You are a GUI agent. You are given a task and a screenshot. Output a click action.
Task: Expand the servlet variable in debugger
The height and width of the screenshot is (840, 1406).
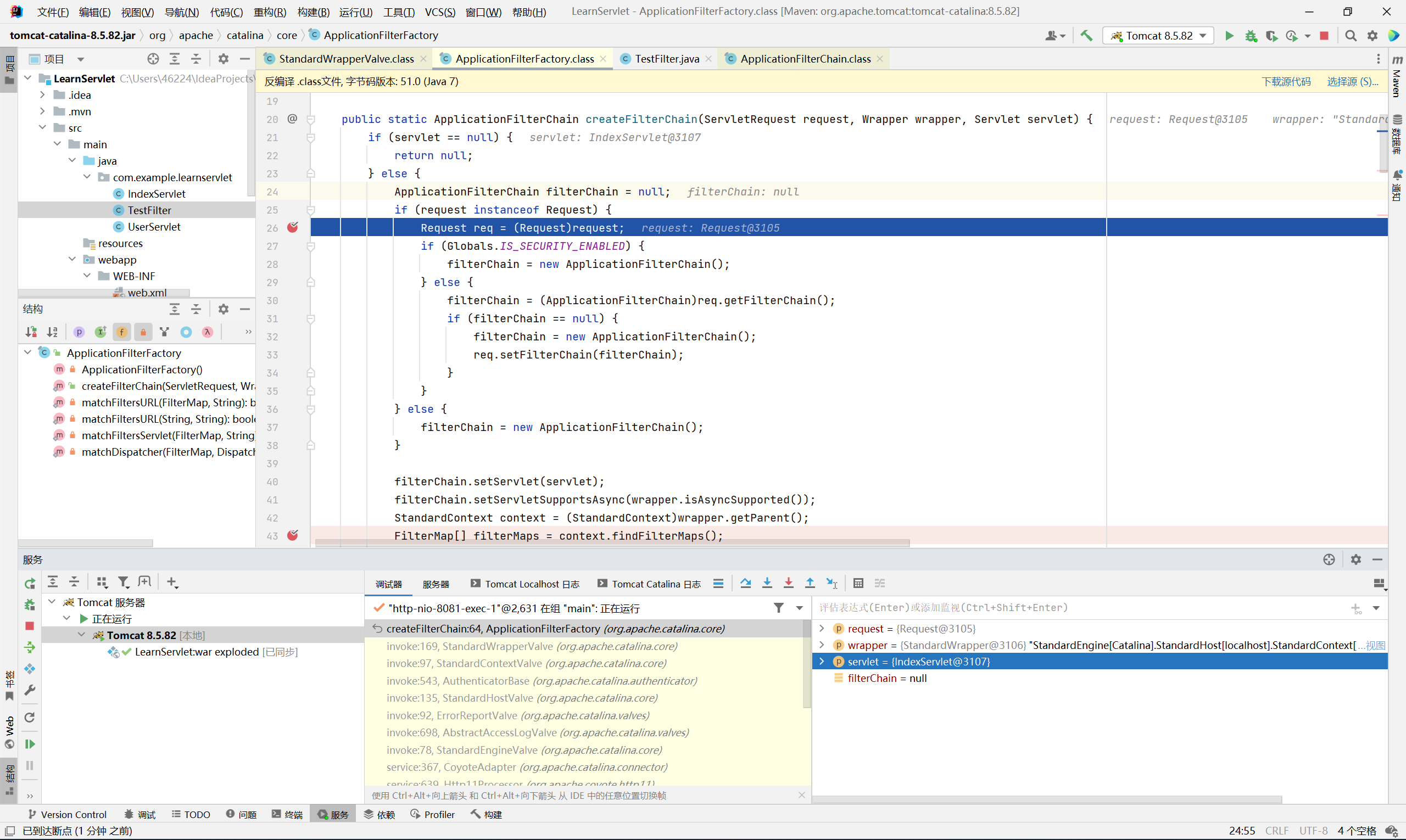tap(822, 661)
